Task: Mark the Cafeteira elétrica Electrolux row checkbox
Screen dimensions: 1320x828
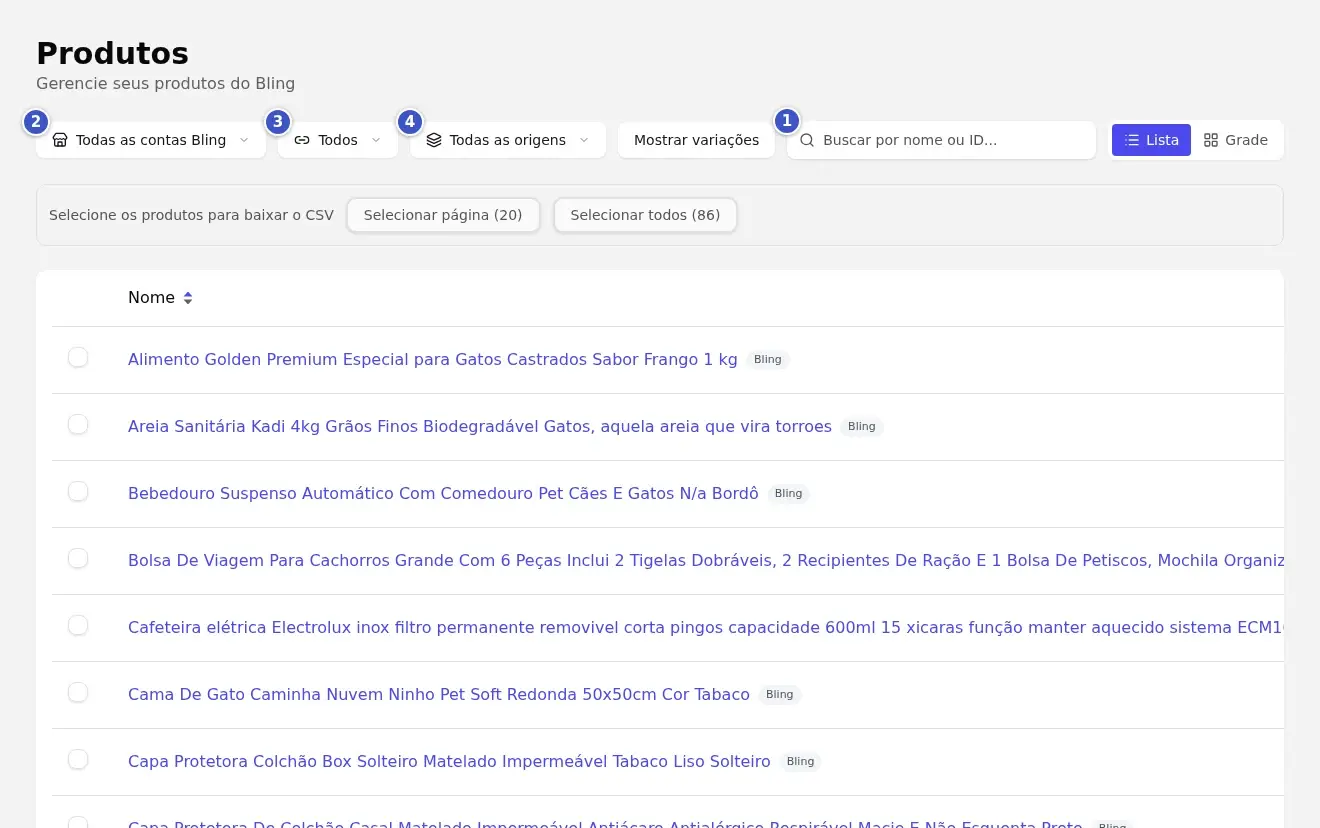Action: tap(78, 625)
